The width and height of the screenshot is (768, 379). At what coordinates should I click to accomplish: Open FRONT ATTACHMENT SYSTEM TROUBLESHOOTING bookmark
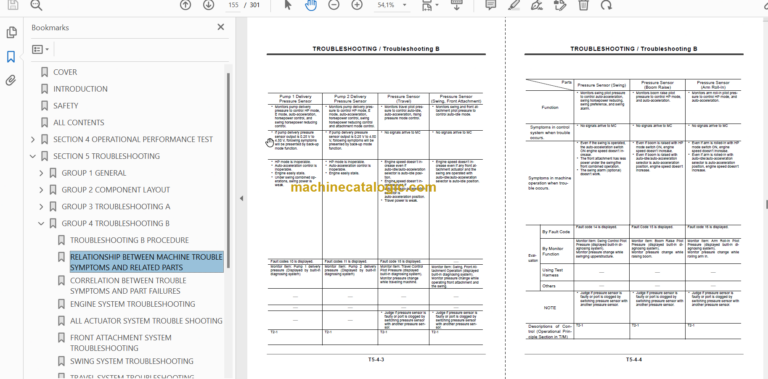click(x=120, y=343)
